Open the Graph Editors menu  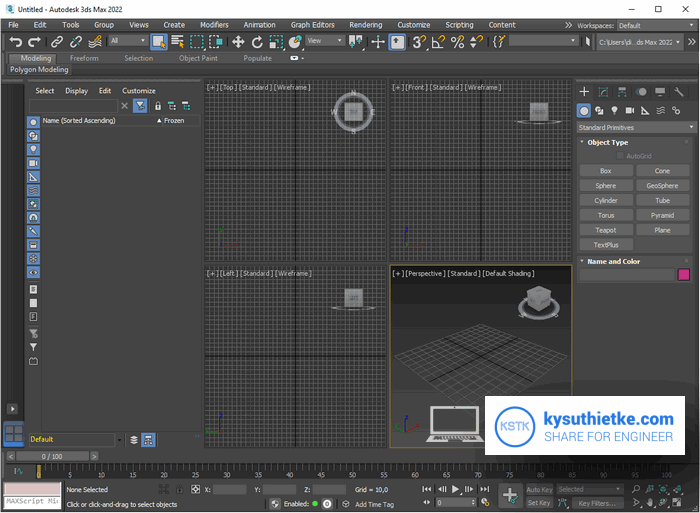coord(312,25)
